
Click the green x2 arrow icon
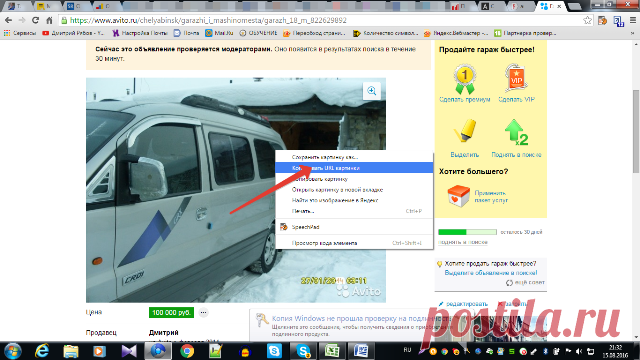coord(516,132)
